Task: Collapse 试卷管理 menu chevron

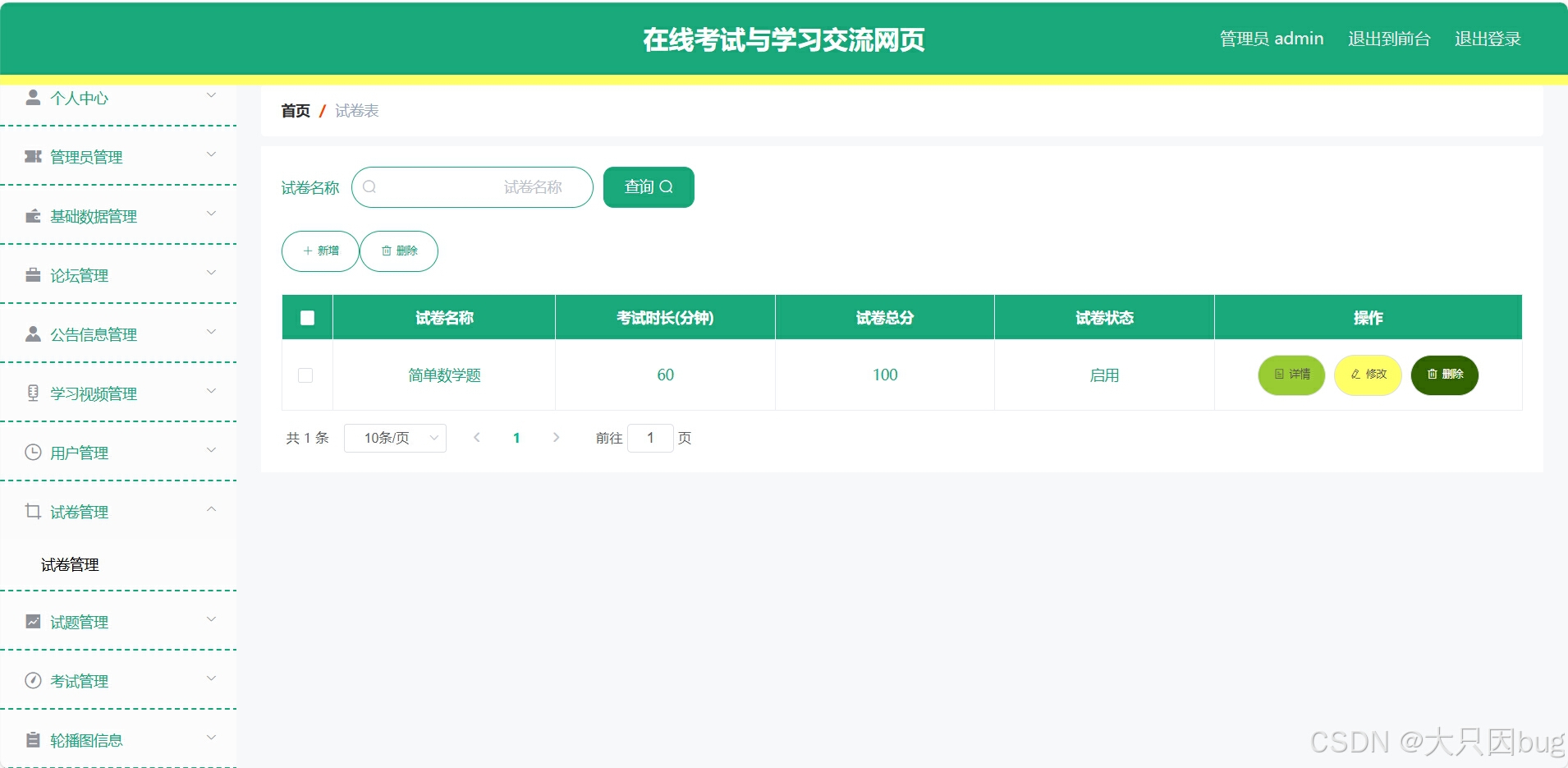Action: coord(211,510)
